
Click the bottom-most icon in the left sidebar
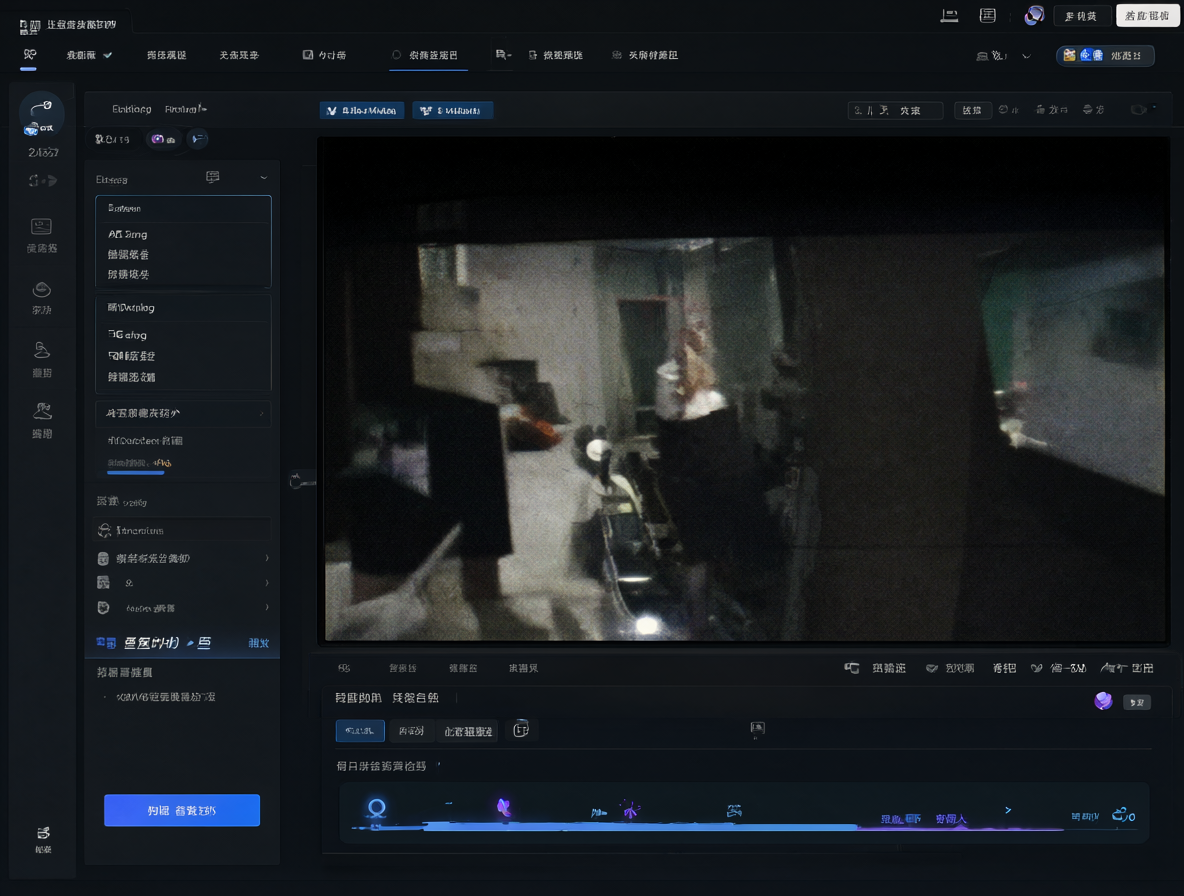click(43, 833)
